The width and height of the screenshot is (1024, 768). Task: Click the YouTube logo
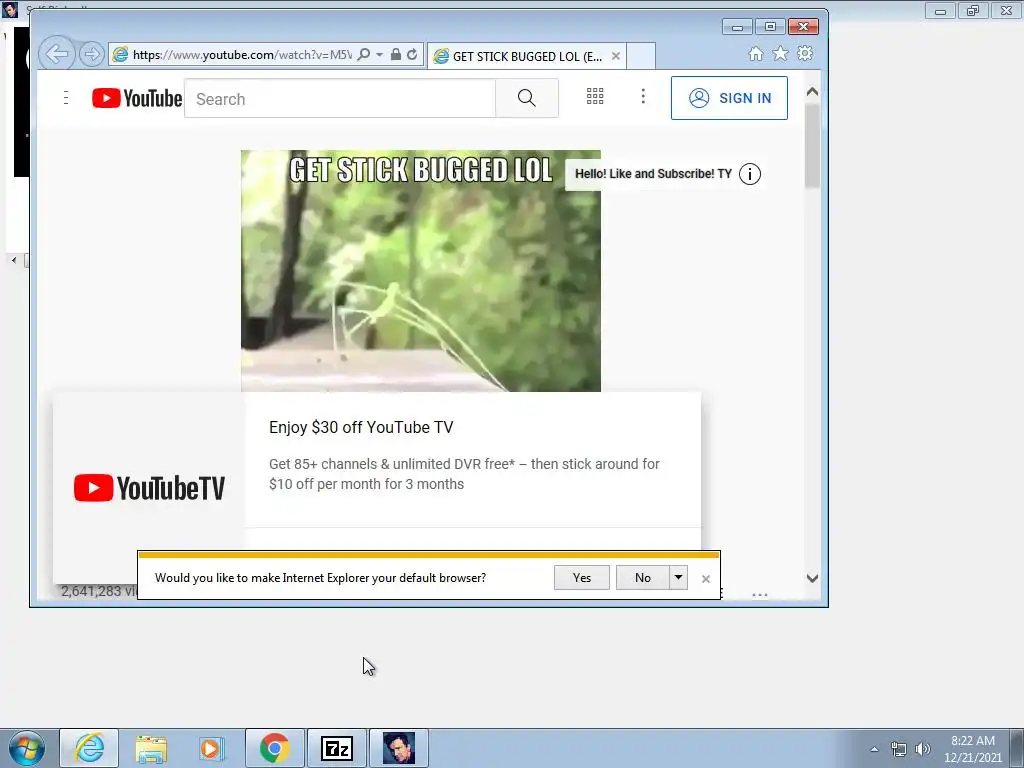point(137,98)
